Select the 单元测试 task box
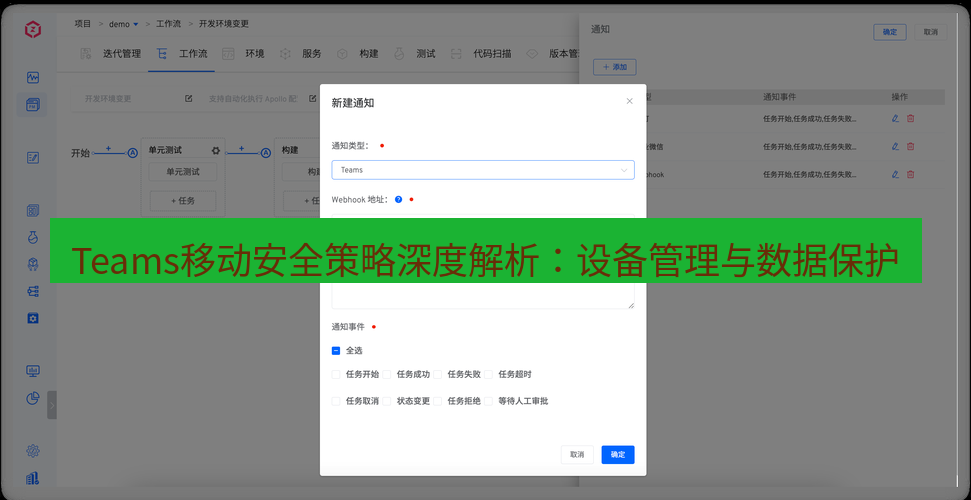 [x=183, y=172]
